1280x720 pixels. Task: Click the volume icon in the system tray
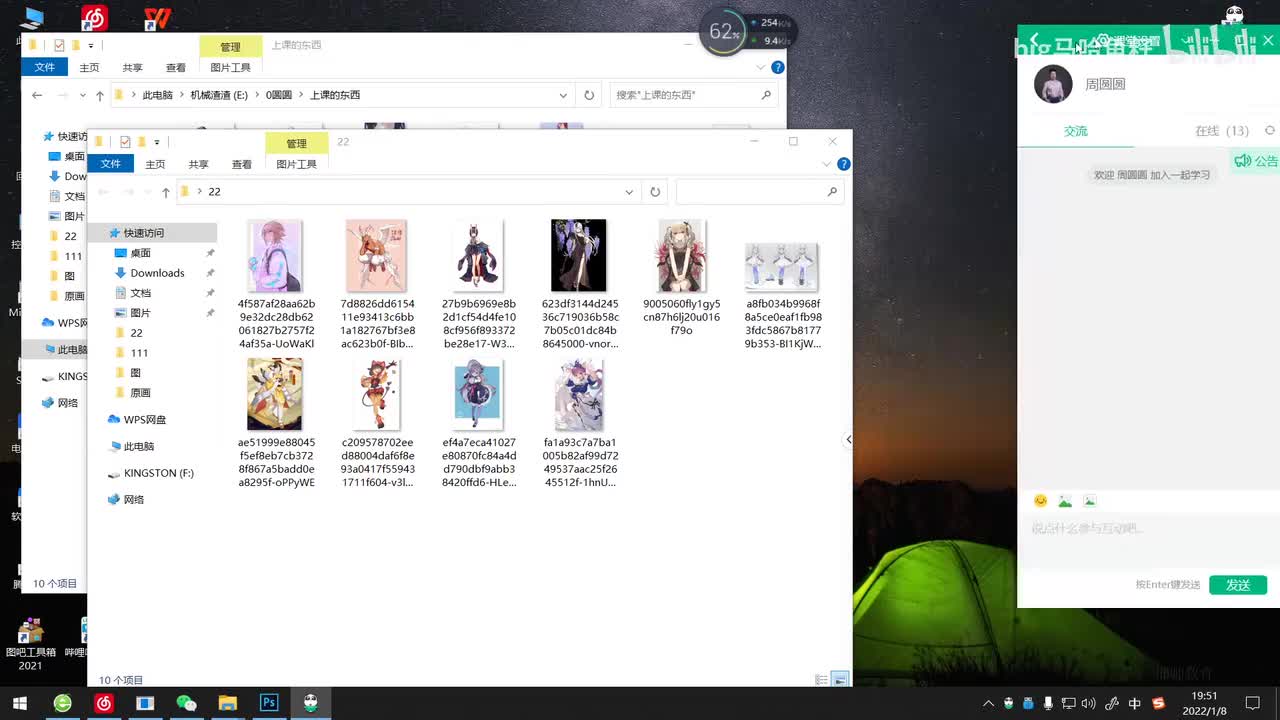[1088, 703]
